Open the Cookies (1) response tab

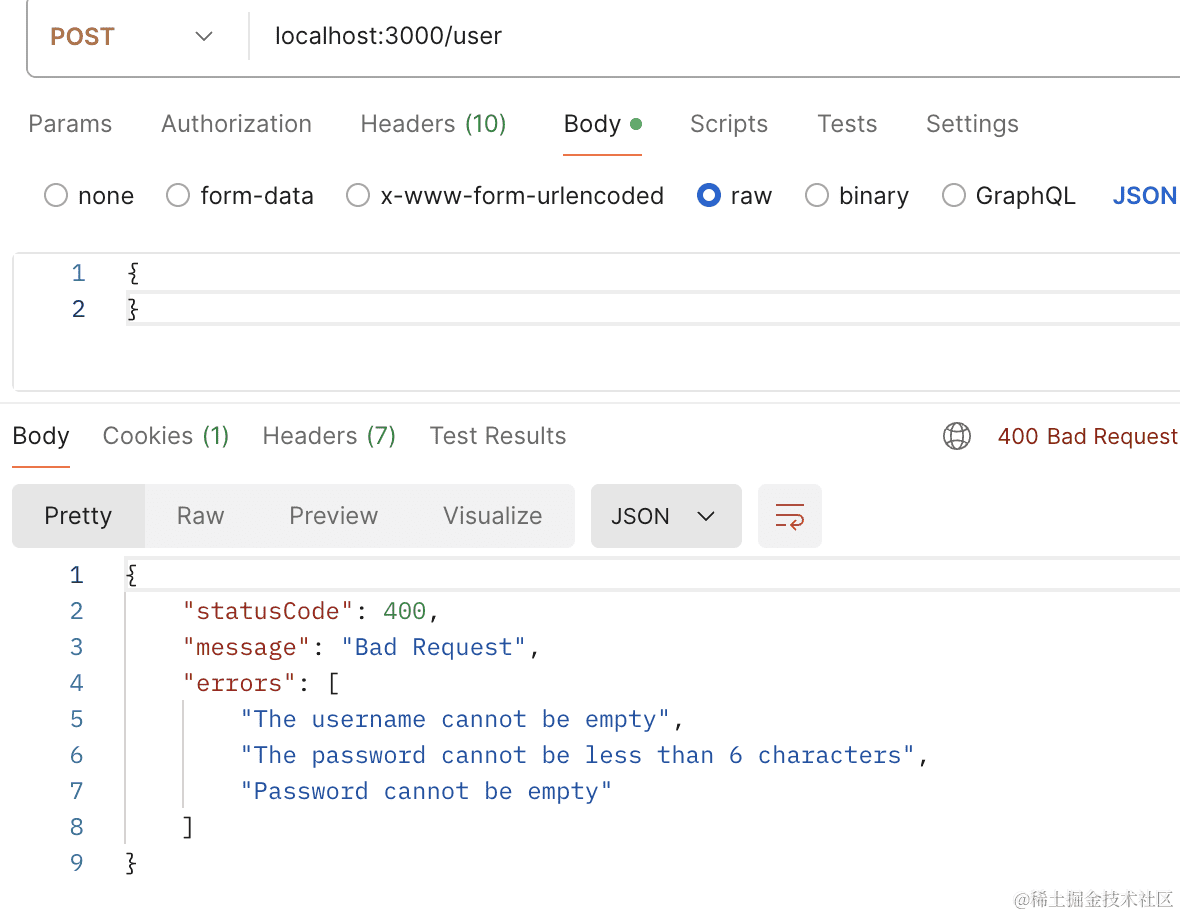(166, 436)
